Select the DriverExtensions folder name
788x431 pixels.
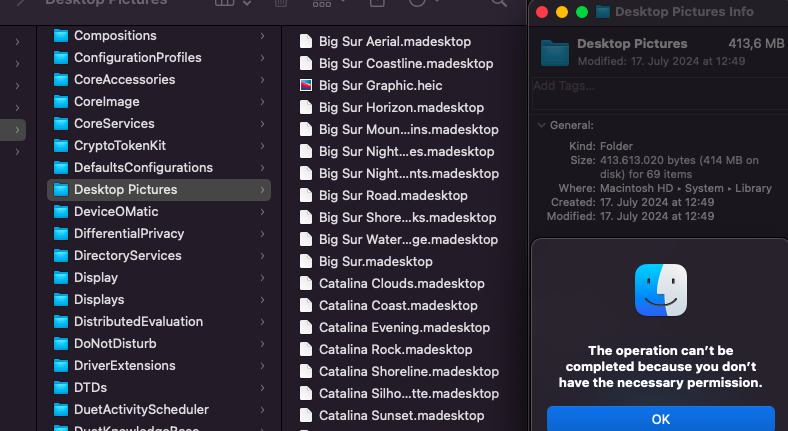[125, 366]
